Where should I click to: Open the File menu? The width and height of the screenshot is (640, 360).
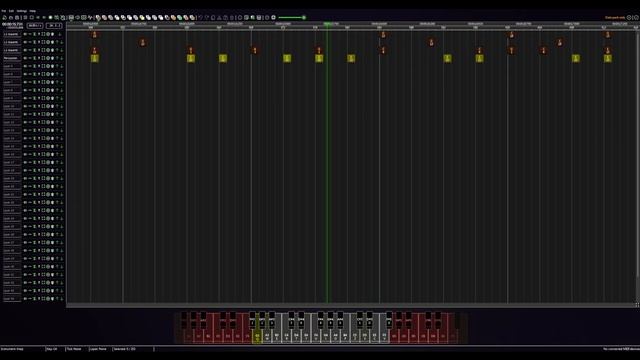tap(4, 11)
